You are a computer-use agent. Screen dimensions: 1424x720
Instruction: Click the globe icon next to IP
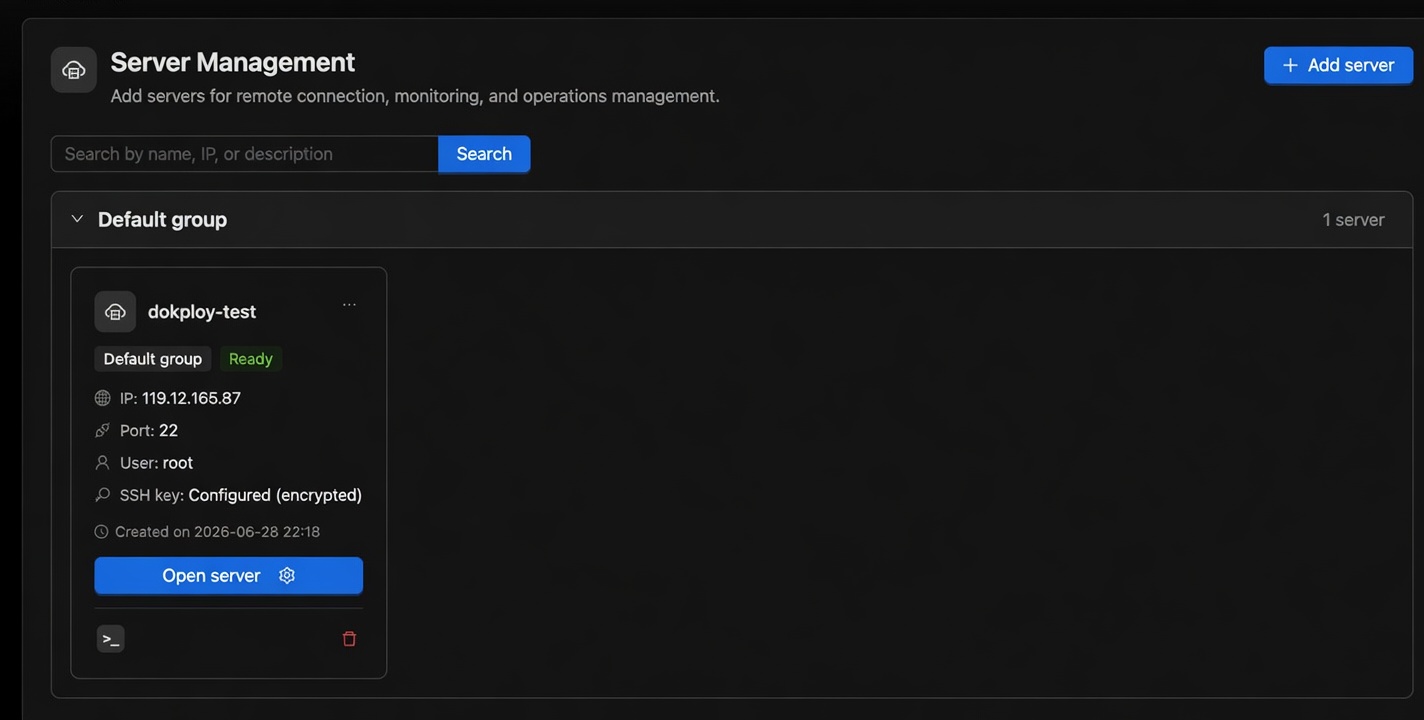click(x=102, y=398)
